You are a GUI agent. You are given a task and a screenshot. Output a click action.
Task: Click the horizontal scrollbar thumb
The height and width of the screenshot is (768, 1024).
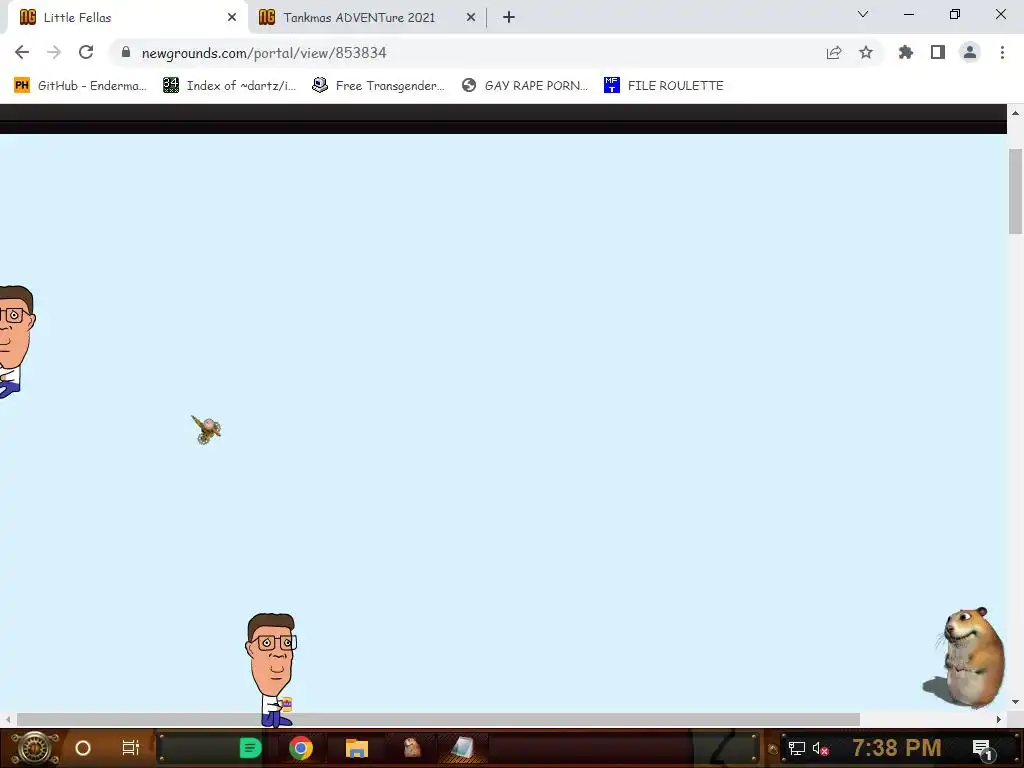coord(438,720)
